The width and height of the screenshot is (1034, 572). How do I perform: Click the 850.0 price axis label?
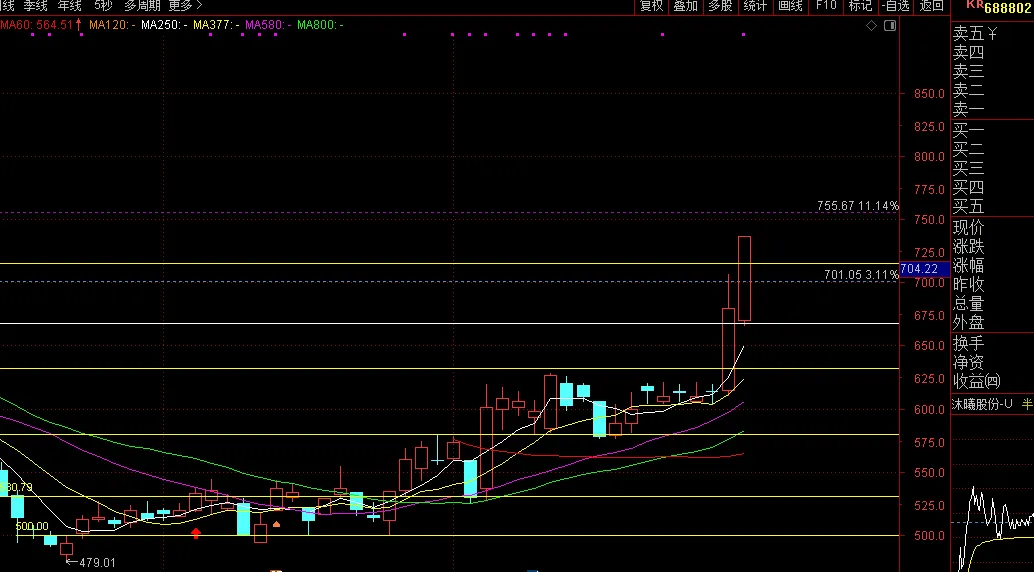click(929, 94)
